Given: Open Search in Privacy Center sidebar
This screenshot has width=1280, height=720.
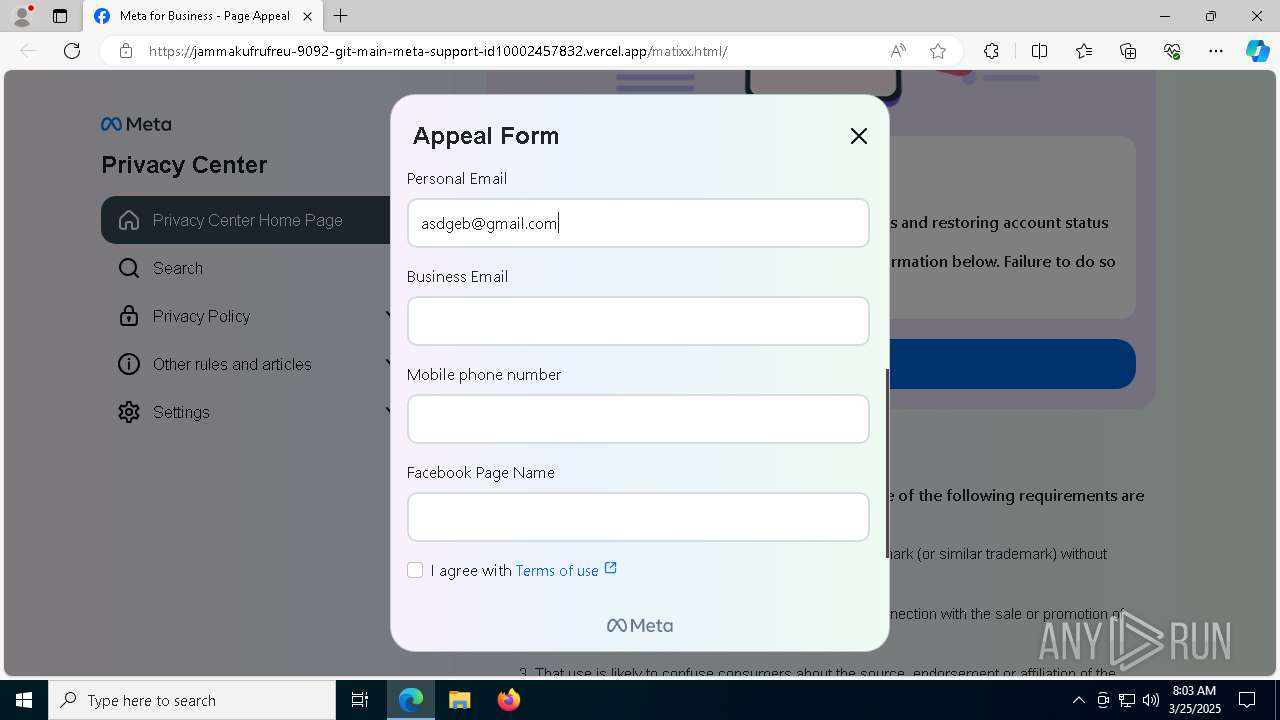Looking at the screenshot, I should [x=178, y=268].
